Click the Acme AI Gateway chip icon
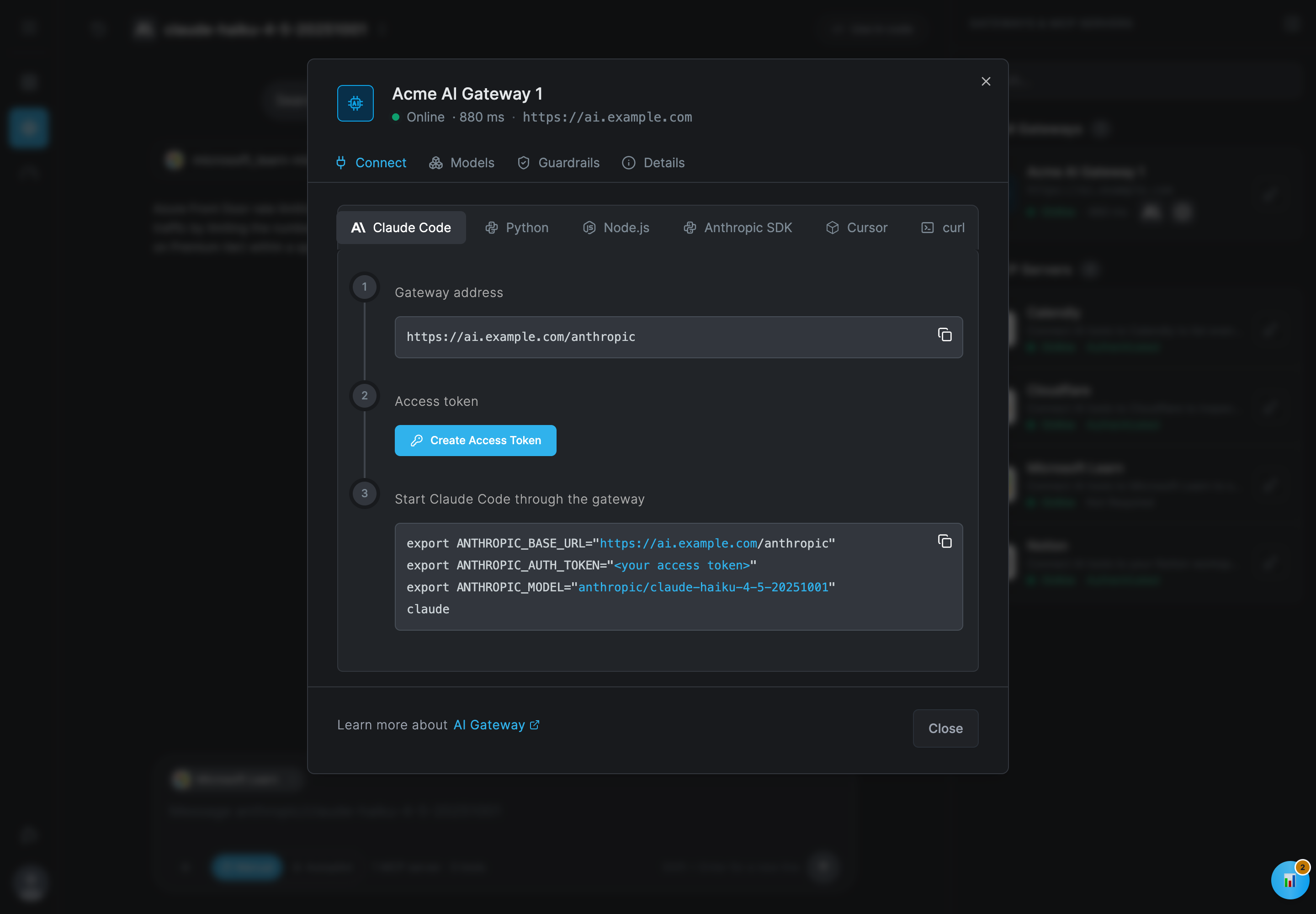1316x914 pixels. click(x=355, y=103)
